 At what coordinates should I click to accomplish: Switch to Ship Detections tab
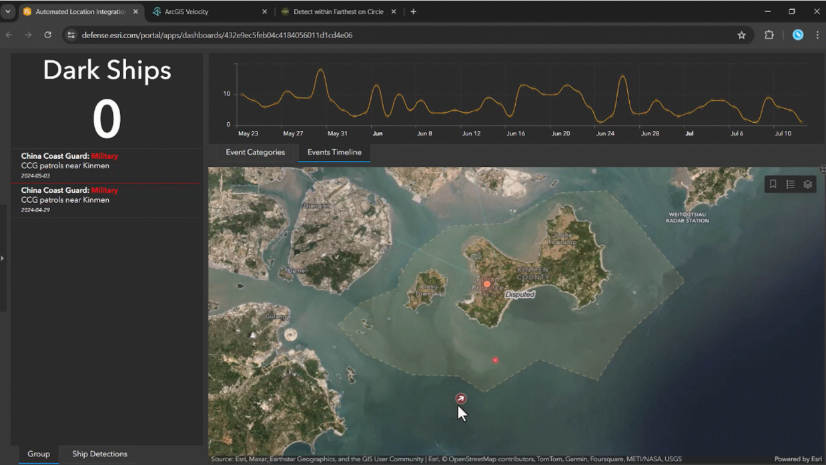tap(100, 454)
